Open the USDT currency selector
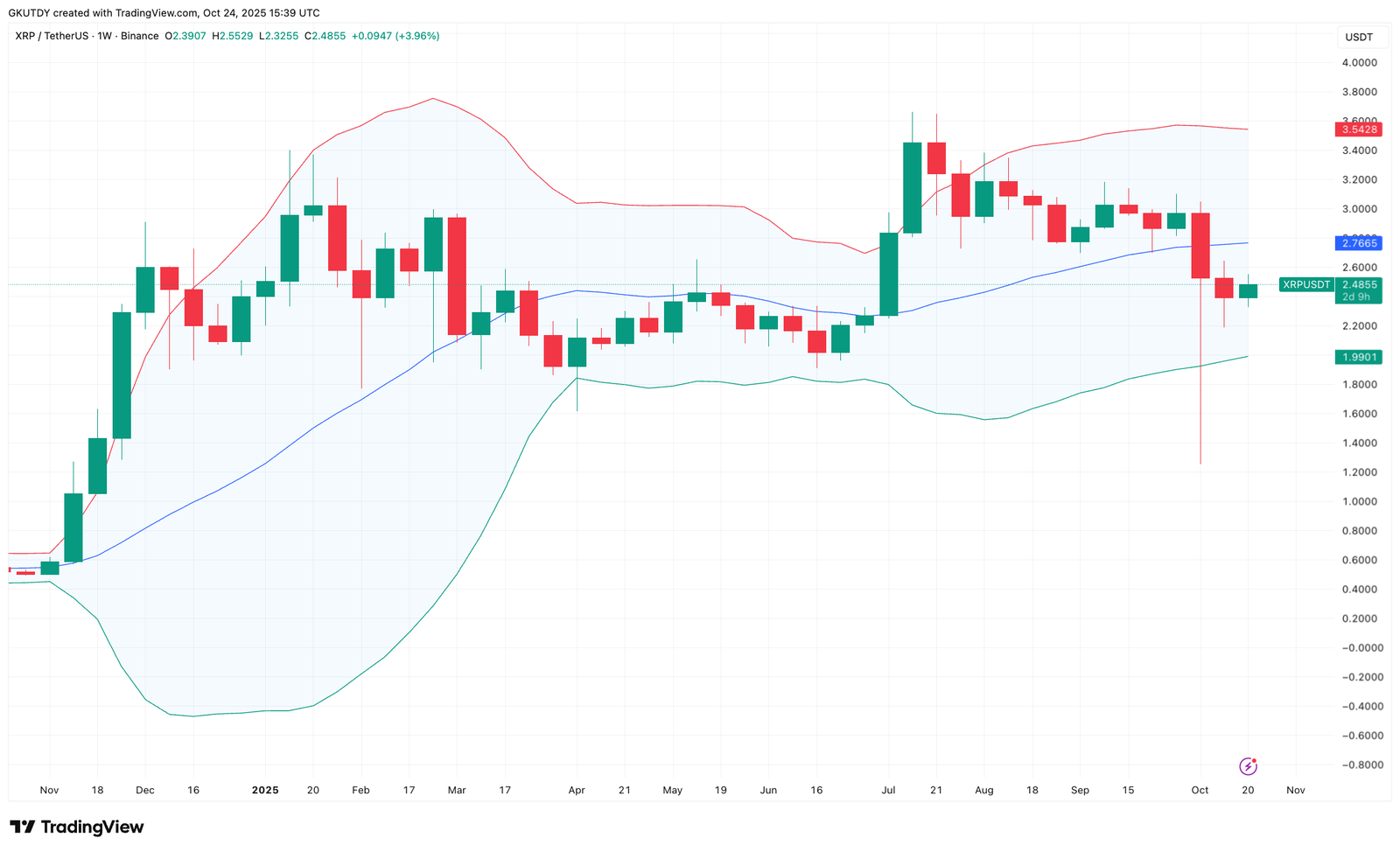The height and width of the screenshot is (852, 1400). [x=1359, y=37]
